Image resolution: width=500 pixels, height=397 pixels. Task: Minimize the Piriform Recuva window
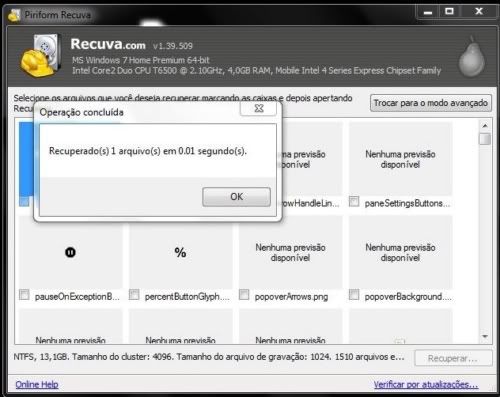428,12
